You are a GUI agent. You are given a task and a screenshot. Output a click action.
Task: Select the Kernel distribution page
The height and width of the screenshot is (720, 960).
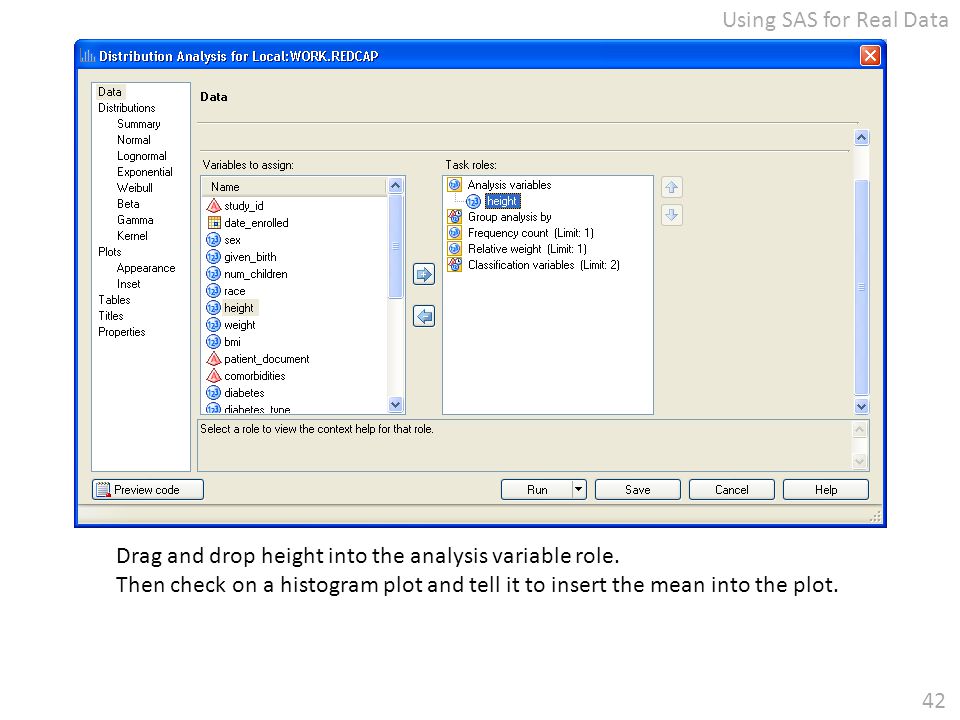click(x=132, y=235)
